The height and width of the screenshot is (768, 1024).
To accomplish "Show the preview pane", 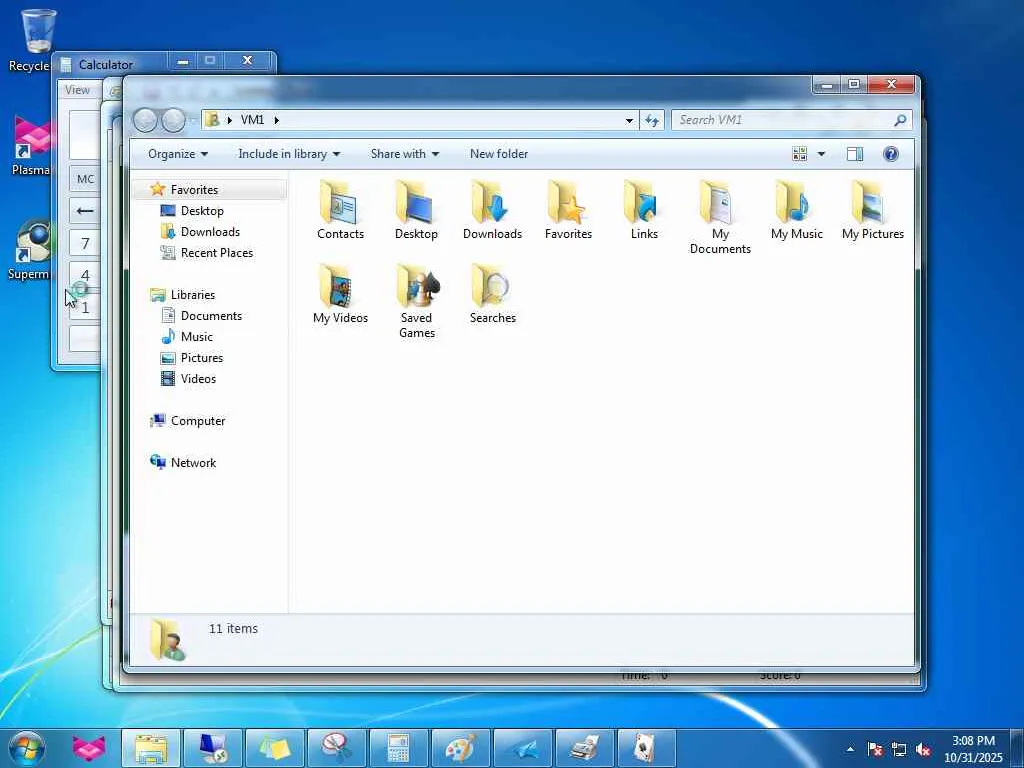I will pos(854,154).
